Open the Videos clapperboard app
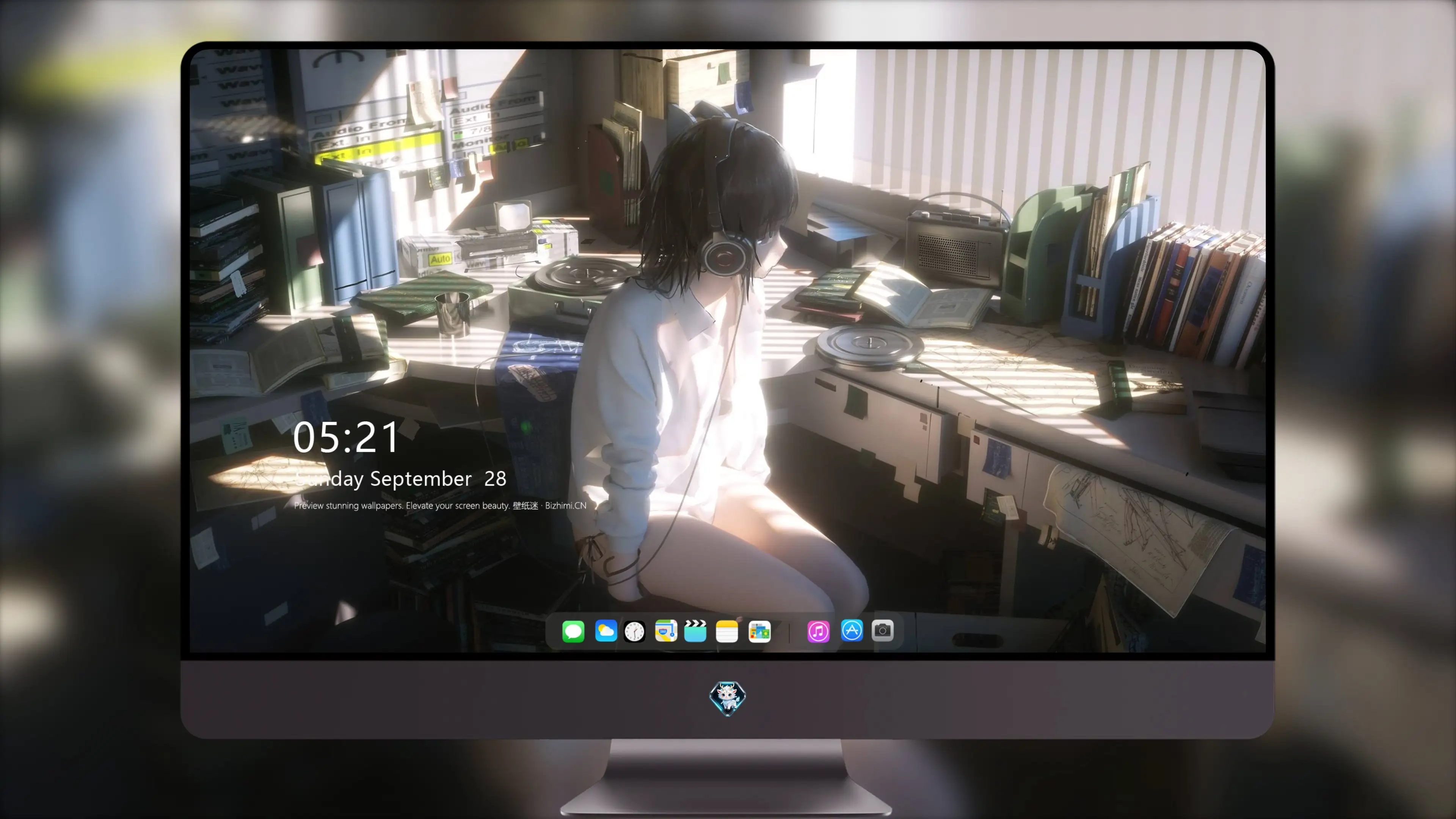Image resolution: width=1456 pixels, height=819 pixels. click(x=695, y=631)
